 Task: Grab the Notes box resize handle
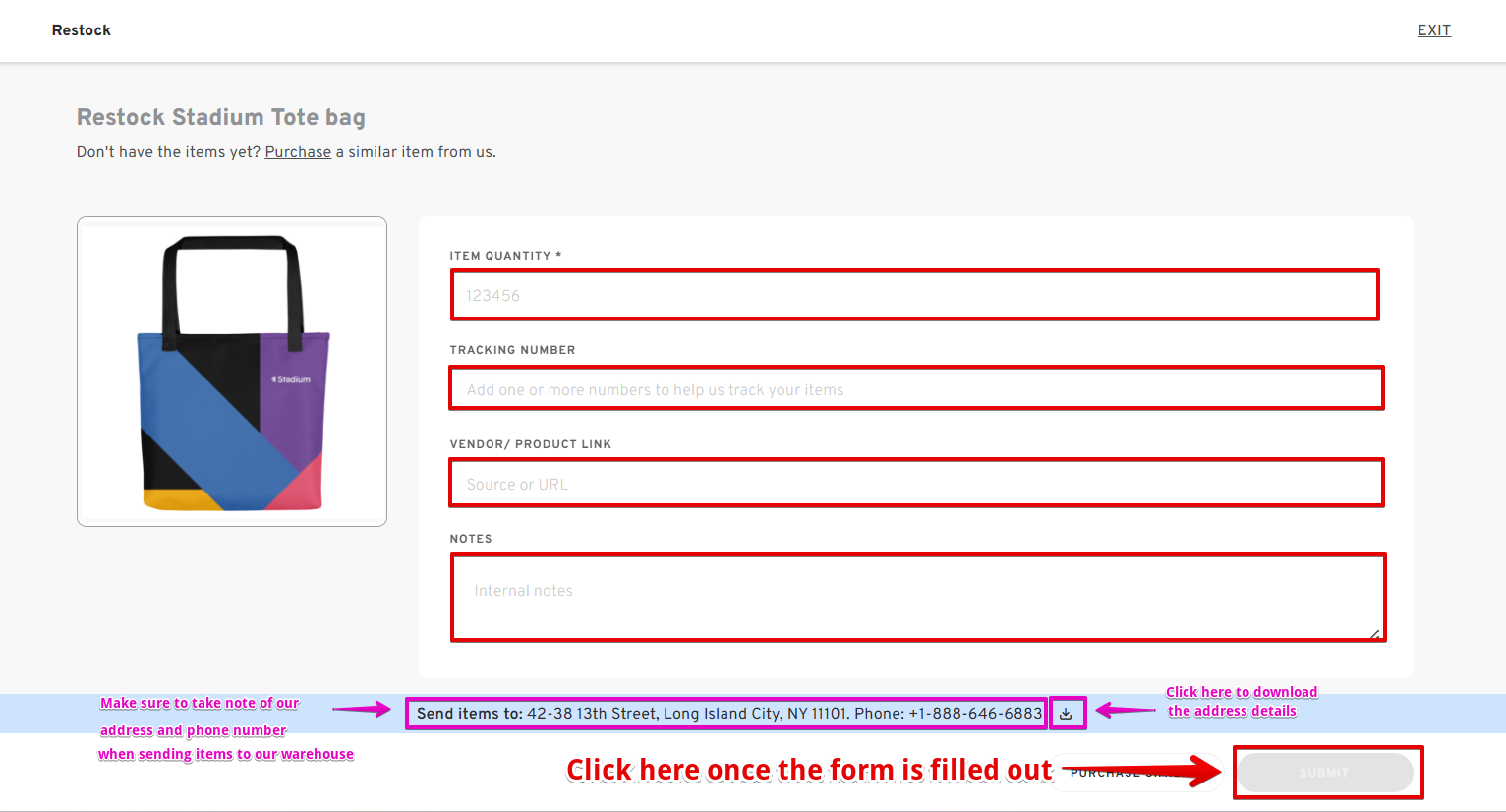pyautogui.click(x=1374, y=635)
